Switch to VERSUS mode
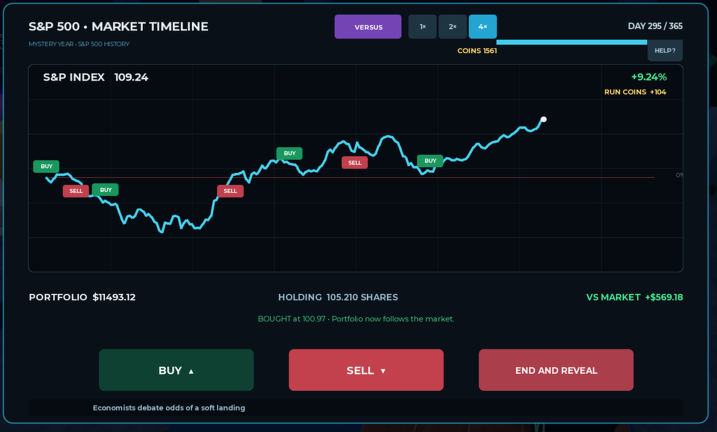 (368, 27)
